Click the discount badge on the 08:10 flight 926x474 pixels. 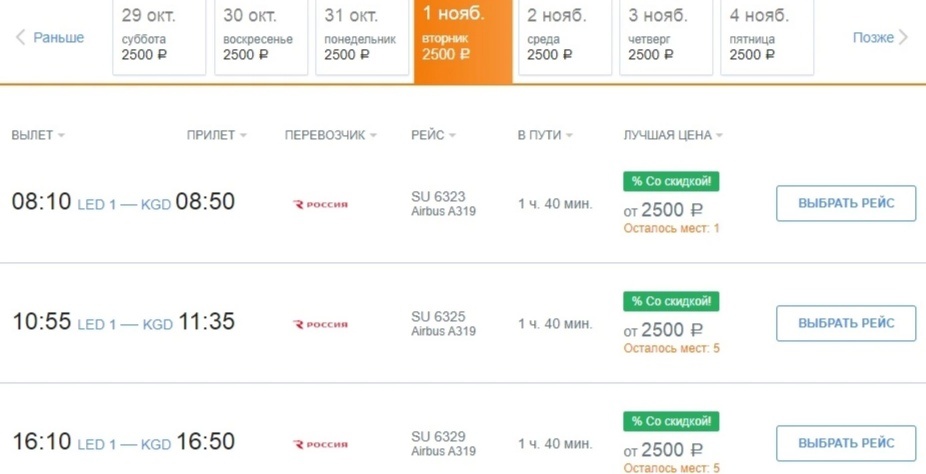pyautogui.click(x=671, y=181)
